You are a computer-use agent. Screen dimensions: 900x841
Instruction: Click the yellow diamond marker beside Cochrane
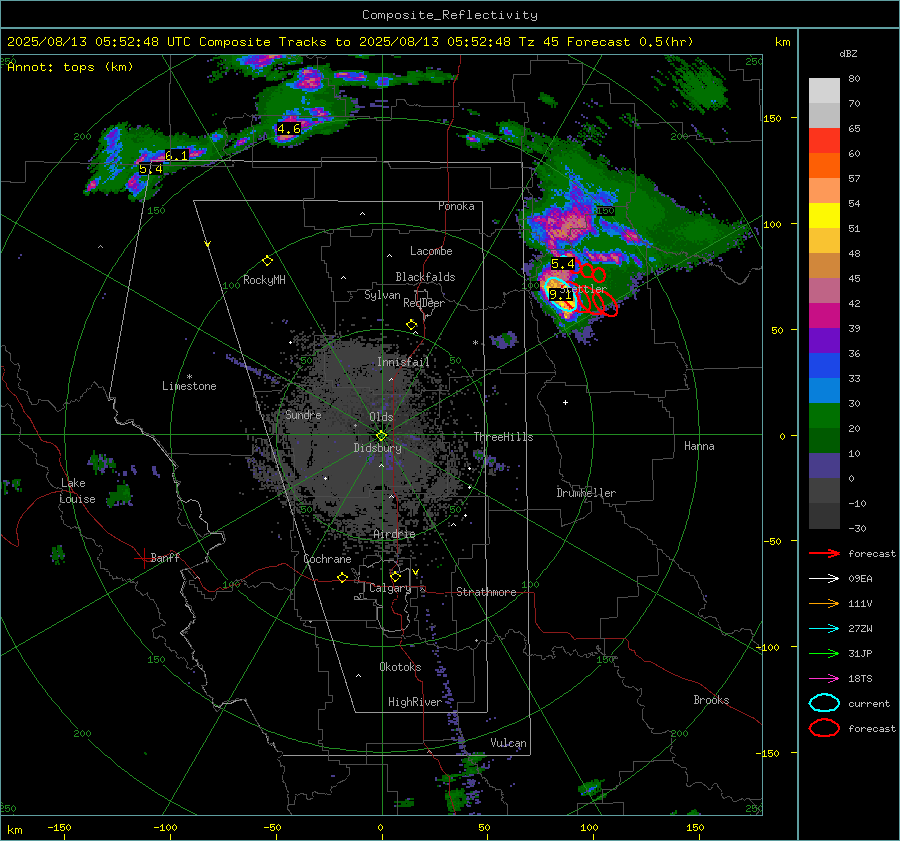342,577
